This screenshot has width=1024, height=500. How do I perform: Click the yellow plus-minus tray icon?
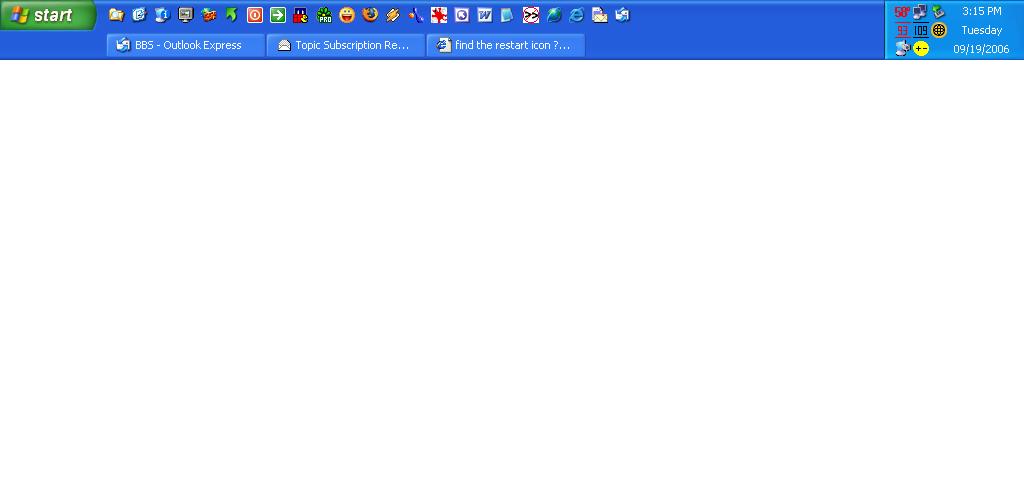pyautogui.click(x=921, y=48)
